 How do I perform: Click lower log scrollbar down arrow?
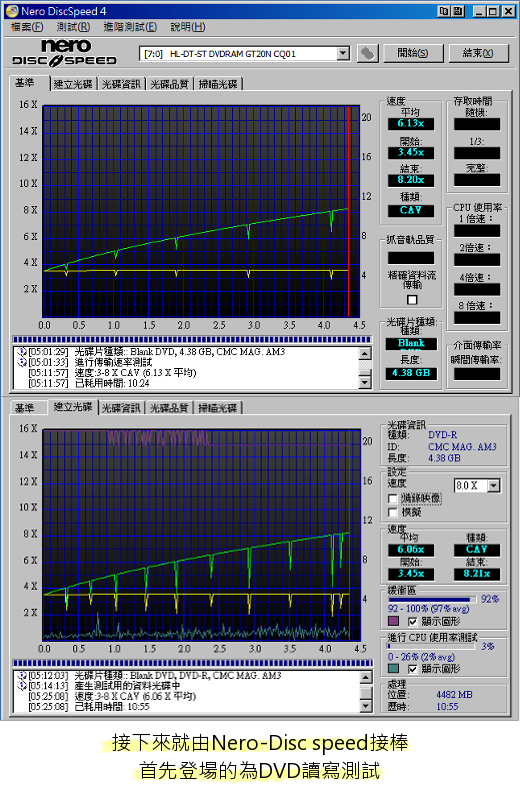[365, 706]
